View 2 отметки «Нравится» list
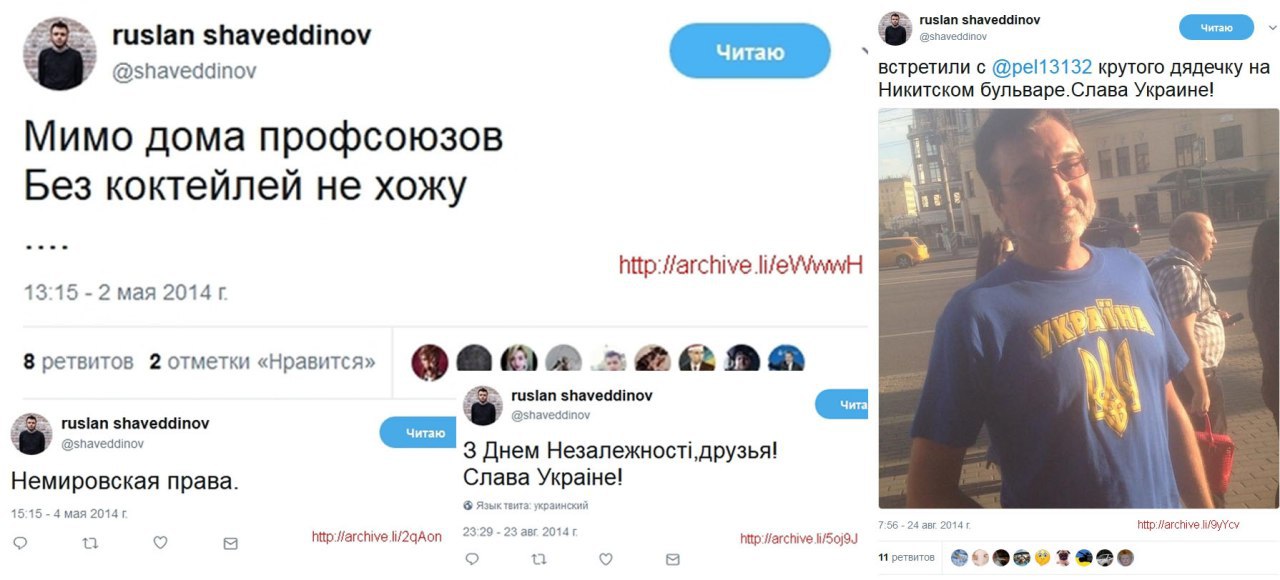 pos(263,362)
